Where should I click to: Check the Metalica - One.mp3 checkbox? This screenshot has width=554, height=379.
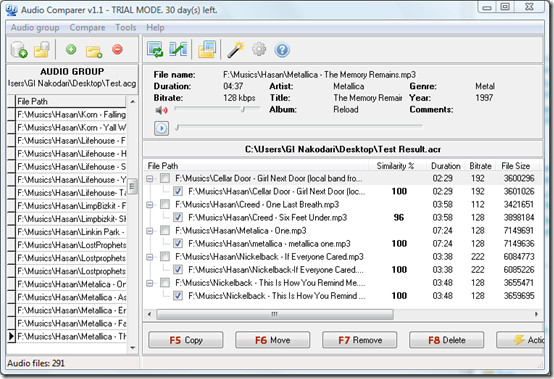tap(165, 231)
